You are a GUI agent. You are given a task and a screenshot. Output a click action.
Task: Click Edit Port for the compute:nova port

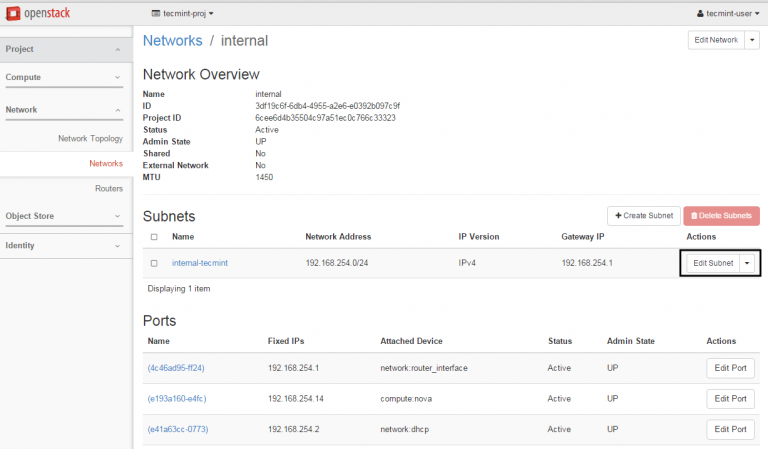coord(730,399)
